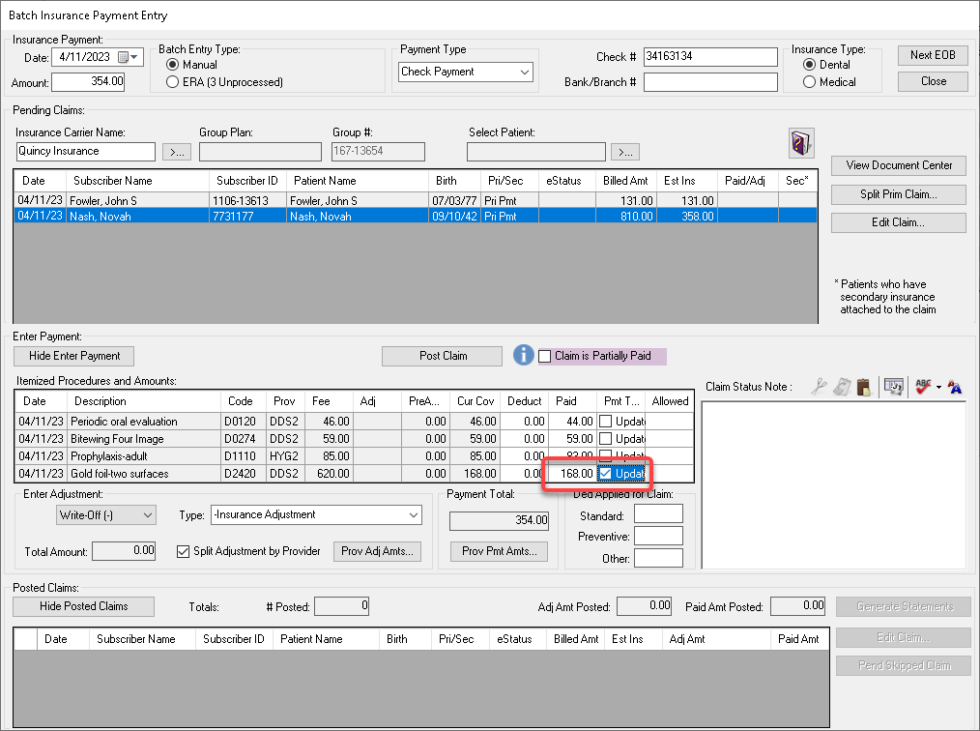Viewport: 980px width, 731px height.
Task: Switch Insurance Type to Medical
Action: 809,84
